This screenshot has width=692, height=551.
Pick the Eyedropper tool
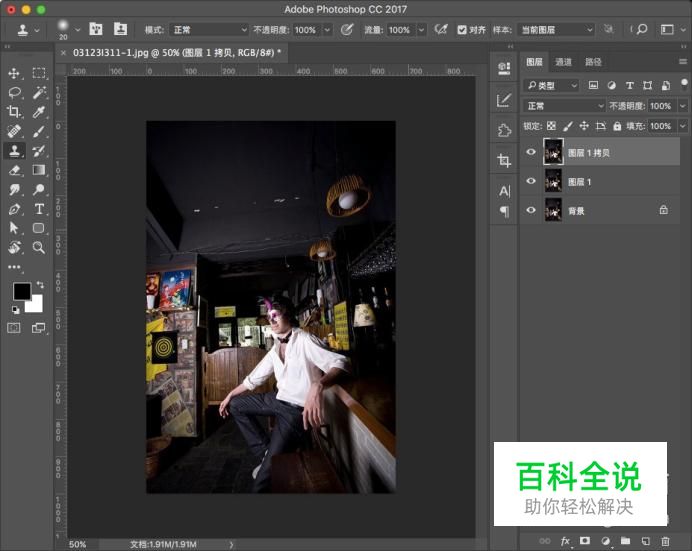coord(39,112)
